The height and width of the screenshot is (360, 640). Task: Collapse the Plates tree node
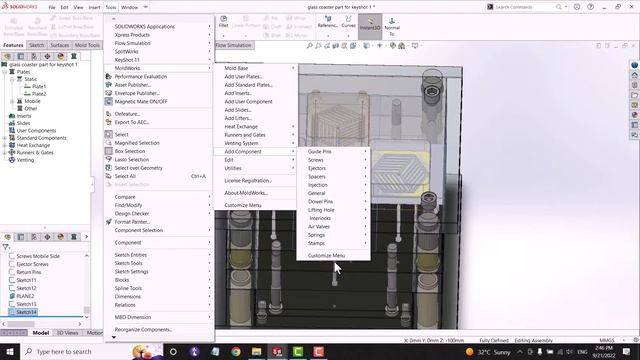pos(4,72)
